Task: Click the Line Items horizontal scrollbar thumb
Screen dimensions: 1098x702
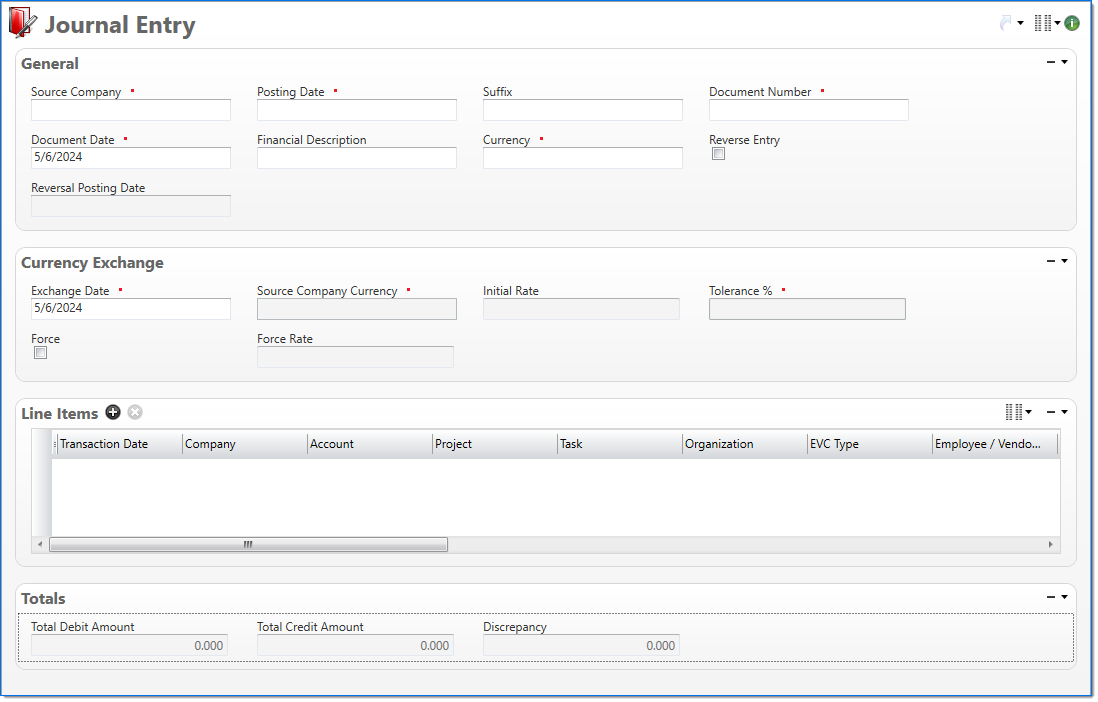Action: click(248, 545)
